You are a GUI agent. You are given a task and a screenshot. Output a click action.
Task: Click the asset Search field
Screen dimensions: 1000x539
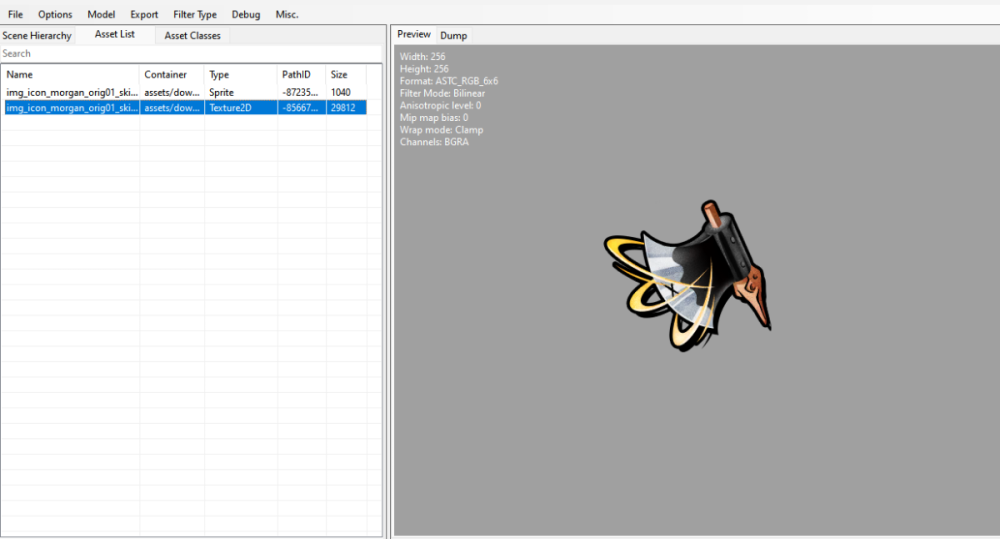(x=190, y=54)
